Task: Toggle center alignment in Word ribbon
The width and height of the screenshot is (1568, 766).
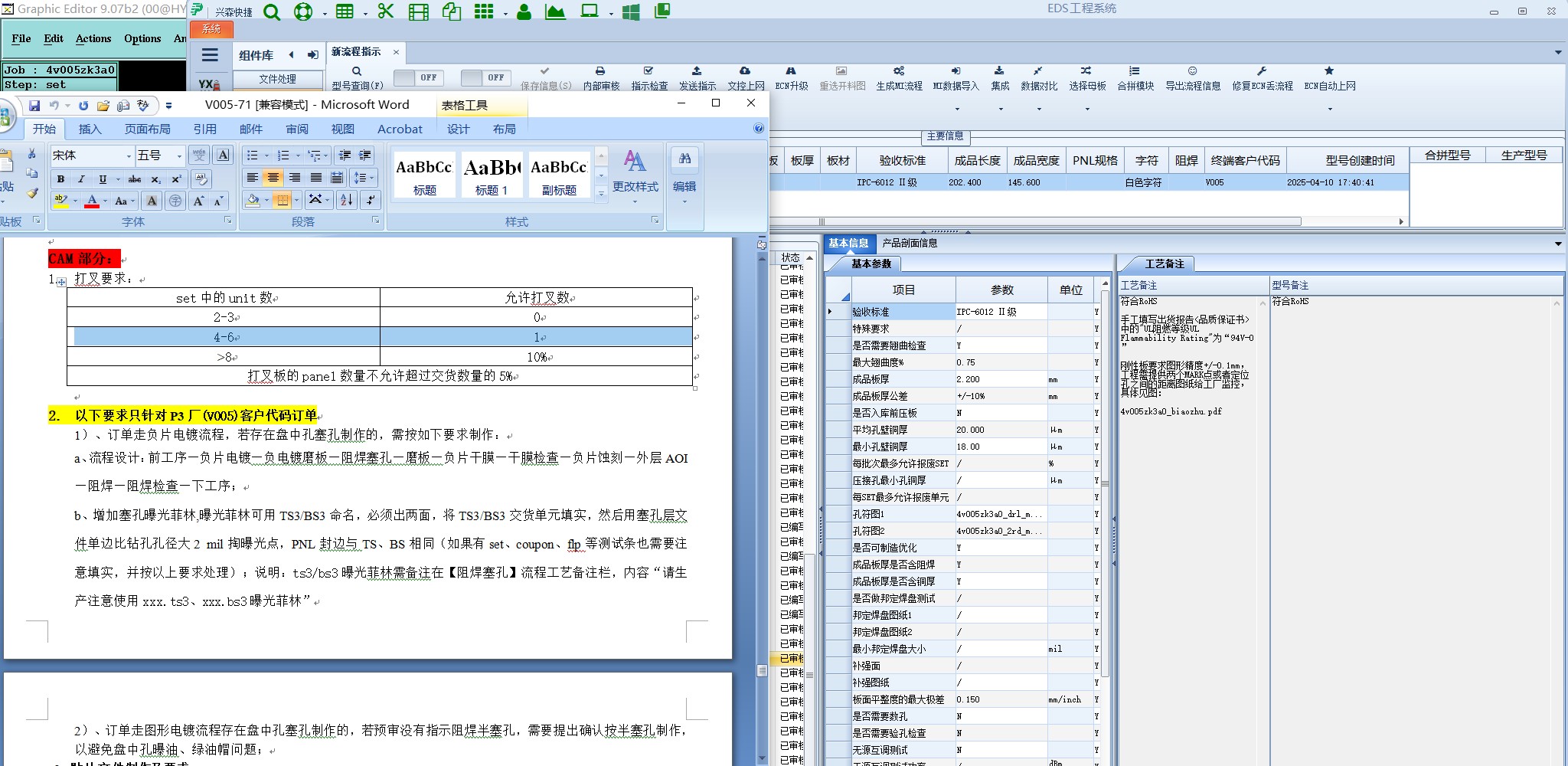Action: point(273,178)
